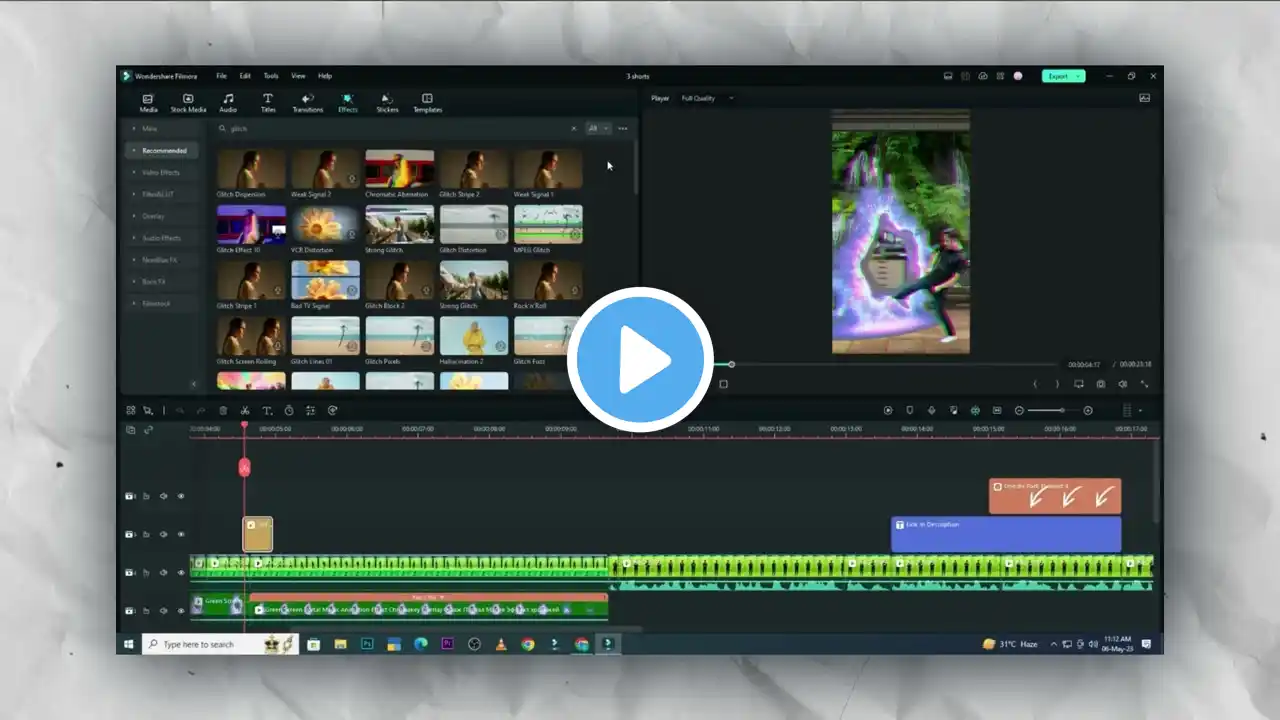The height and width of the screenshot is (720, 1280).
Task: Toggle the lock on the second timeline track
Action: coord(146,535)
